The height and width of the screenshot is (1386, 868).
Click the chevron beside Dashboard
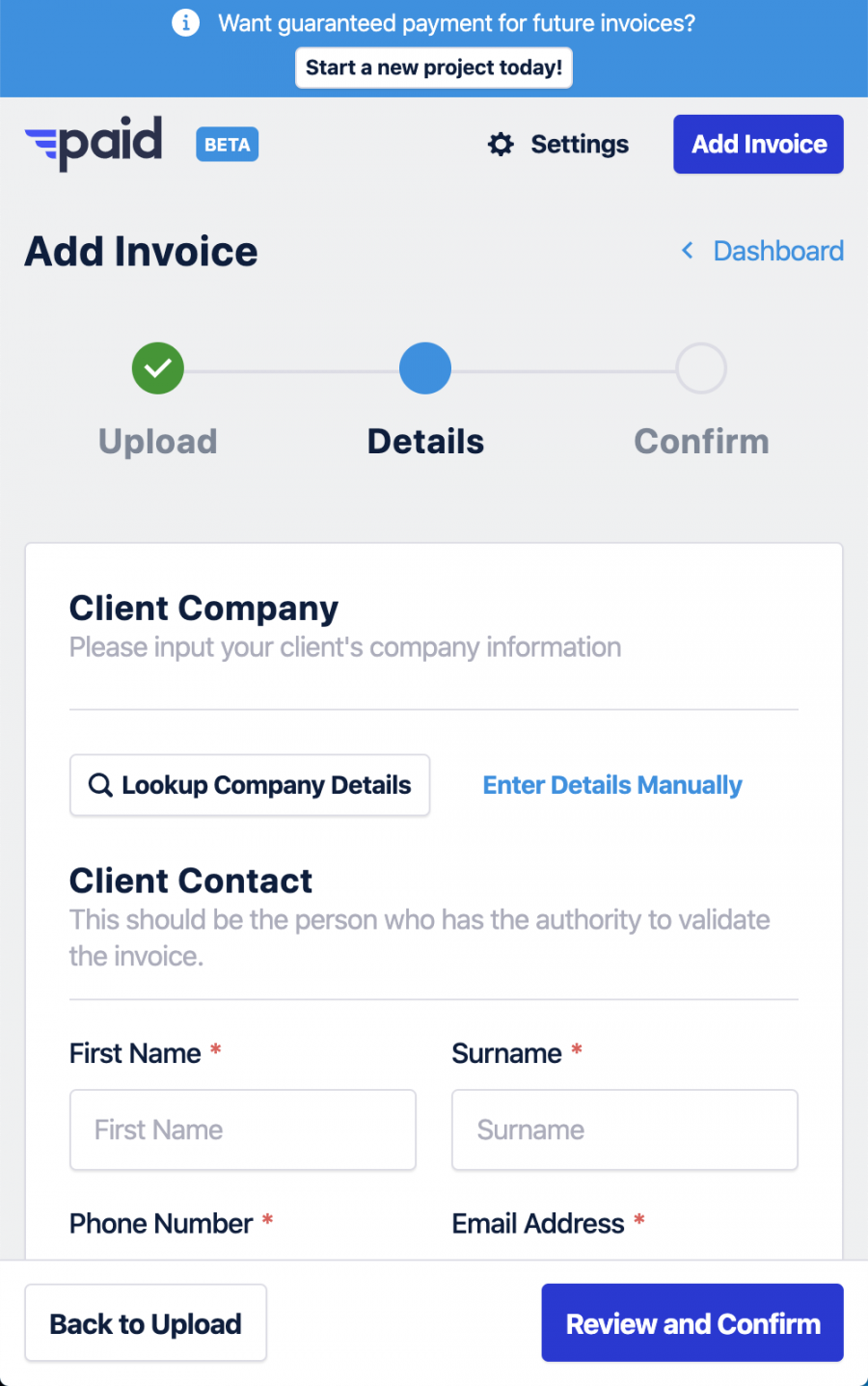(x=688, y=251)
